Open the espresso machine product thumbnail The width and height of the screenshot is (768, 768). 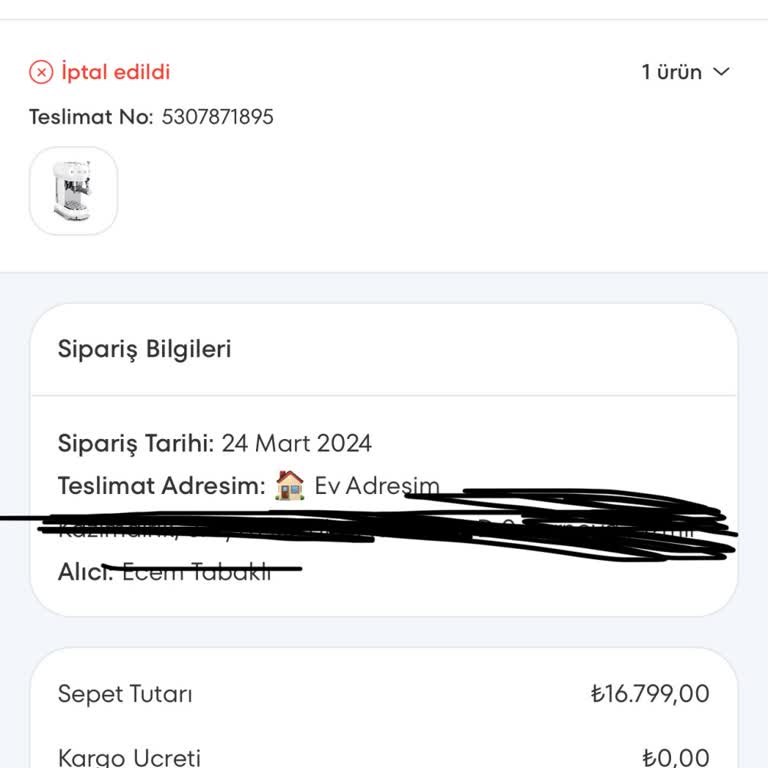74,191
